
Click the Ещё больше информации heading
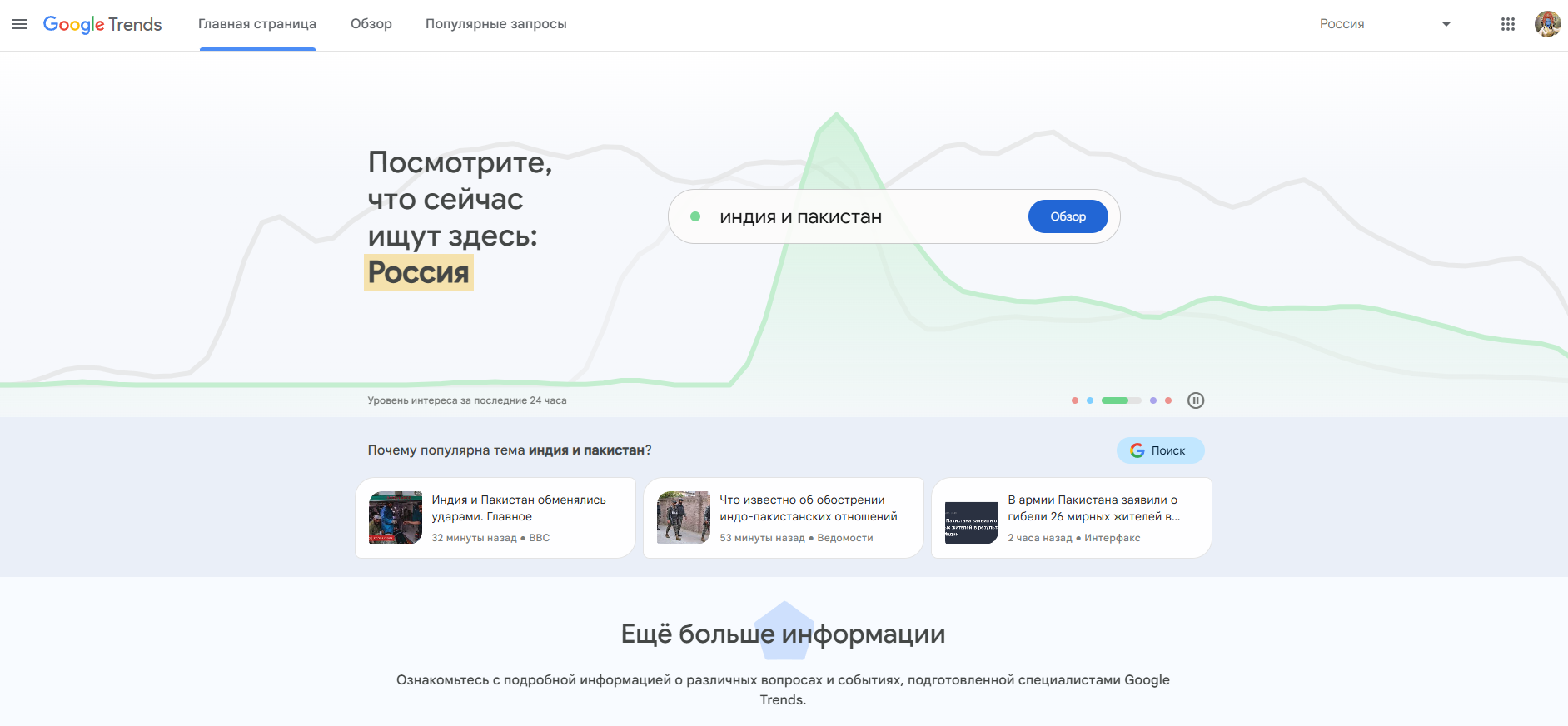783,634
